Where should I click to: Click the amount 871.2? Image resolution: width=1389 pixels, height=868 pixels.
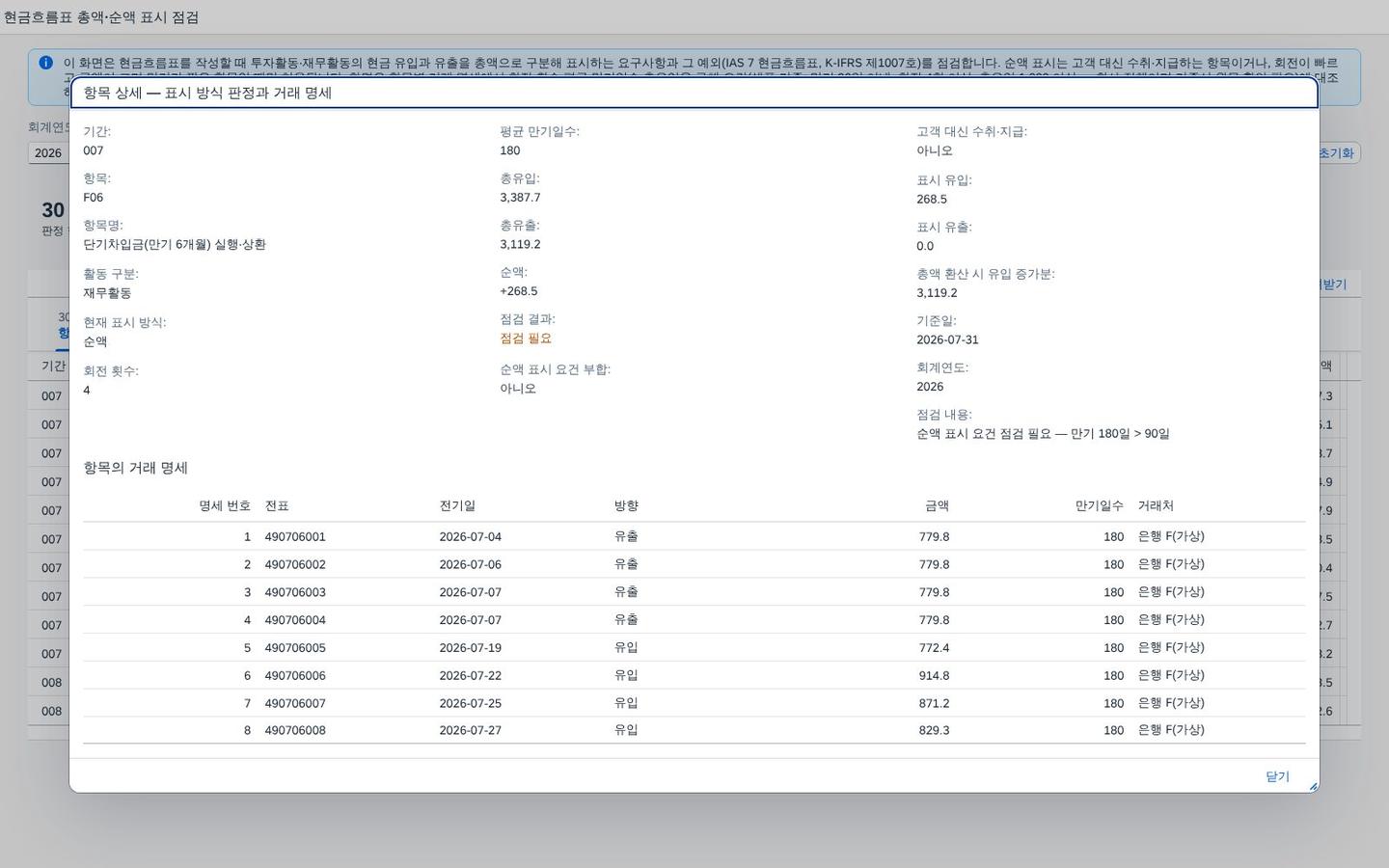point(934,704)
